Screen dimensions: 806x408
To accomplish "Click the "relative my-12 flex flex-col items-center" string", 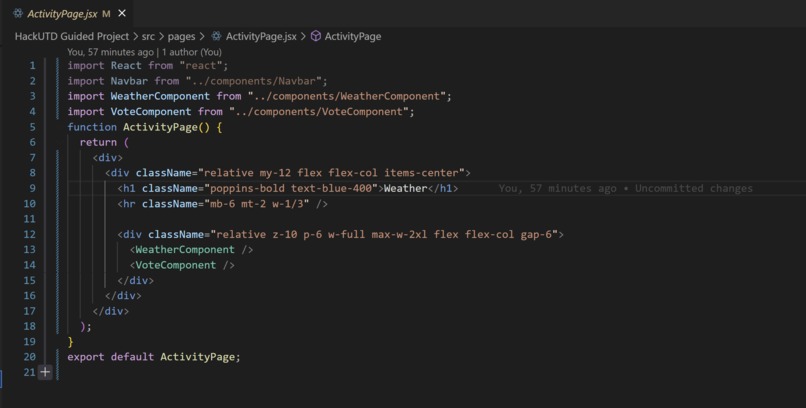I will [x=331, y=173].
